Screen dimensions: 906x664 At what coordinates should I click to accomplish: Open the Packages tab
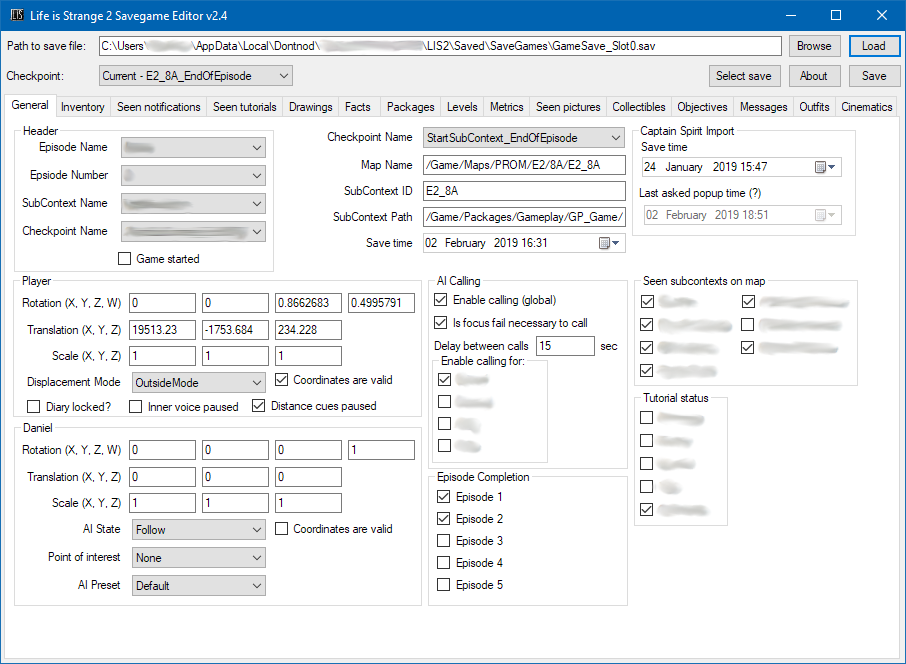coord(410,107)
